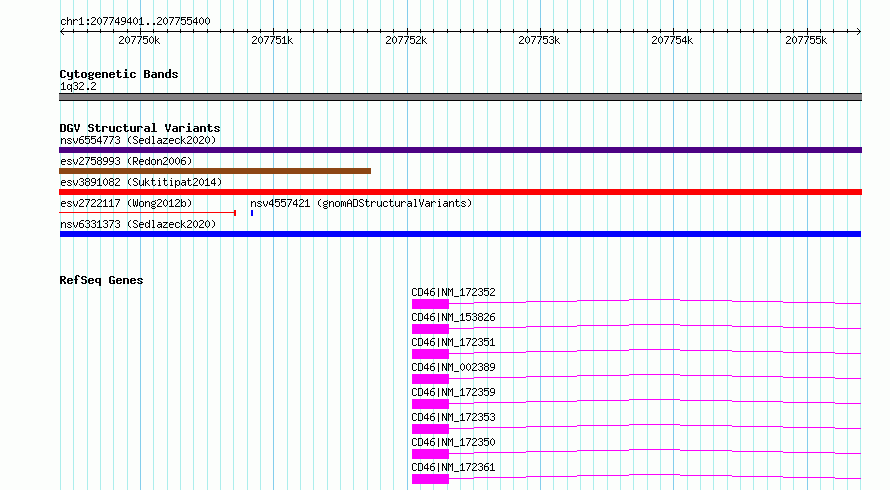The height and width of the screenshot is (490, 890).
Task: Click the small blue nsv4557421 variant marker
Action: (x=252, y=213)
